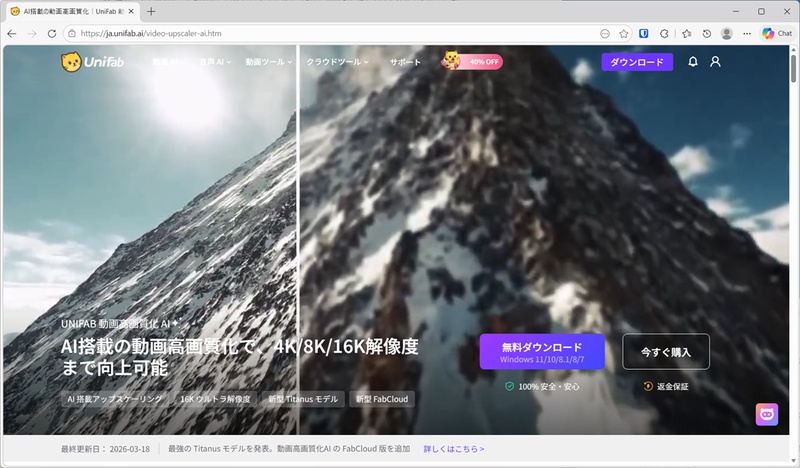Image resolution: width=800 pixels, height=468 pixels.
Task: Click the 40% OFF promotion banner
Action: coord(472,61)
